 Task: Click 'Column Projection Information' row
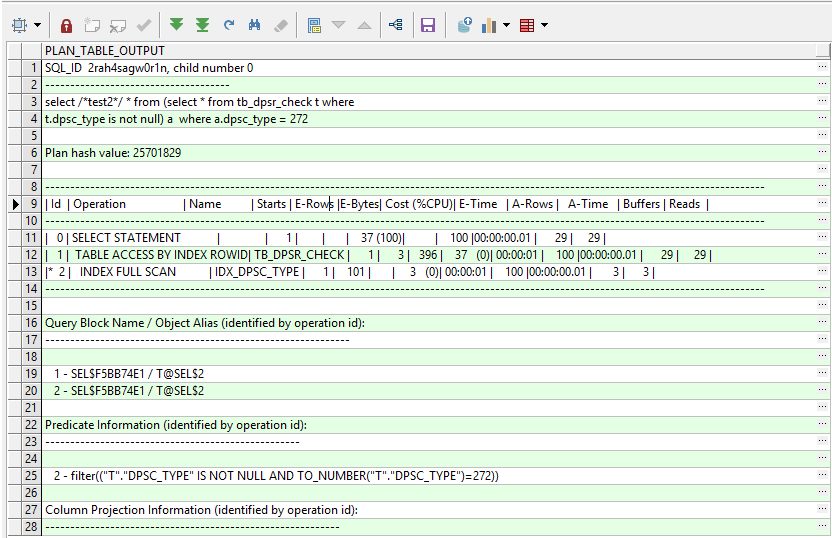pos(429,509)
